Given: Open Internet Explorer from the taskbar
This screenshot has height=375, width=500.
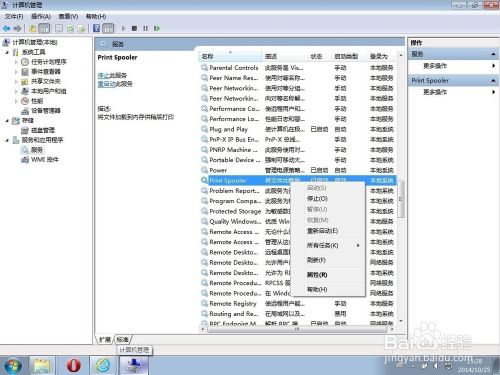Looking at the screenshot, I should click(x=103, y=365).
